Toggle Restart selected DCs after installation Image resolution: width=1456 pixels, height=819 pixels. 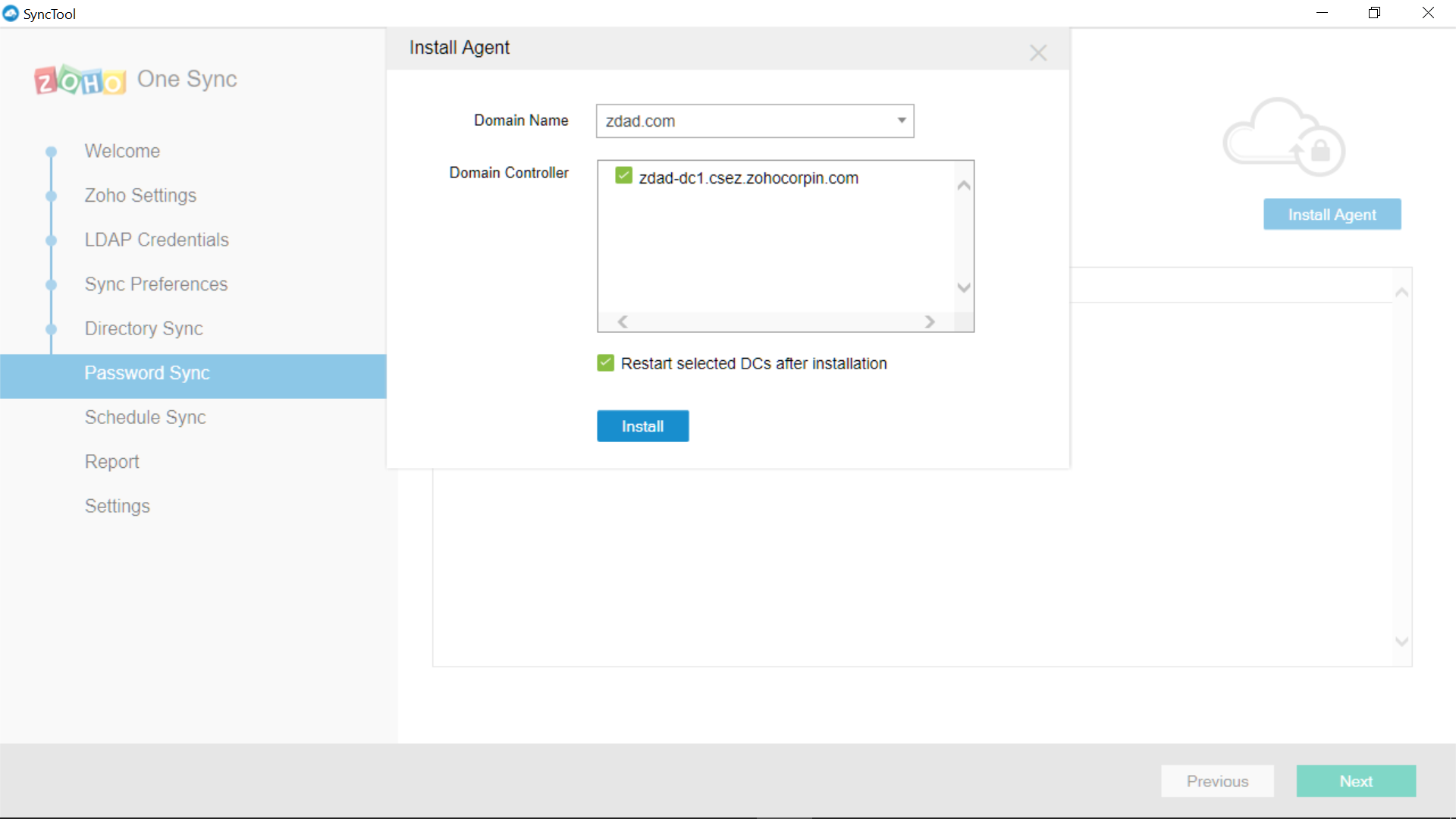tap(605, 363)
